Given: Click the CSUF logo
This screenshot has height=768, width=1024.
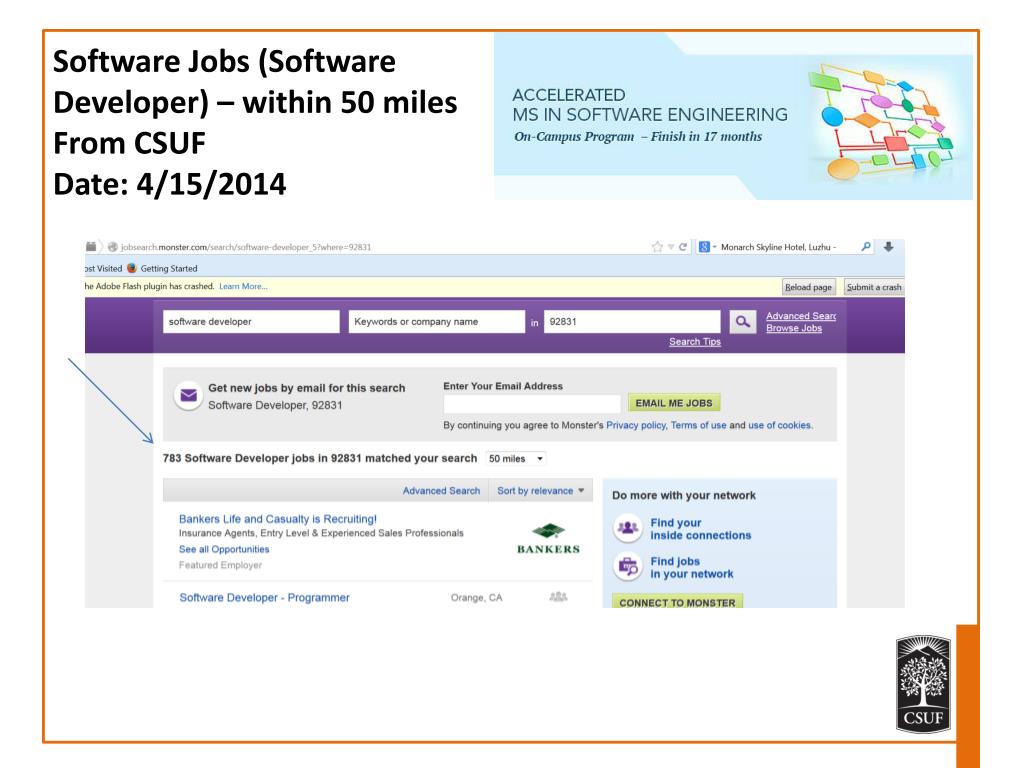Looking at the screenshot, I should click(923, 684).
